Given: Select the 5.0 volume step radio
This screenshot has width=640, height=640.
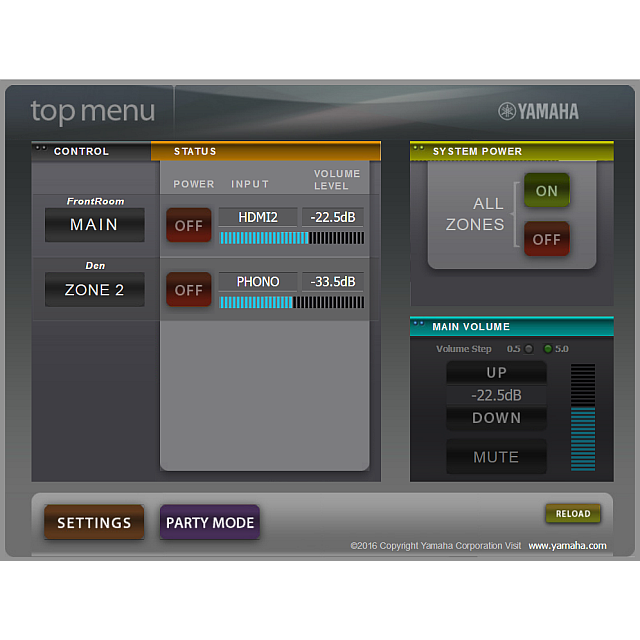Looking at the screenshot, I should (547, 349).
